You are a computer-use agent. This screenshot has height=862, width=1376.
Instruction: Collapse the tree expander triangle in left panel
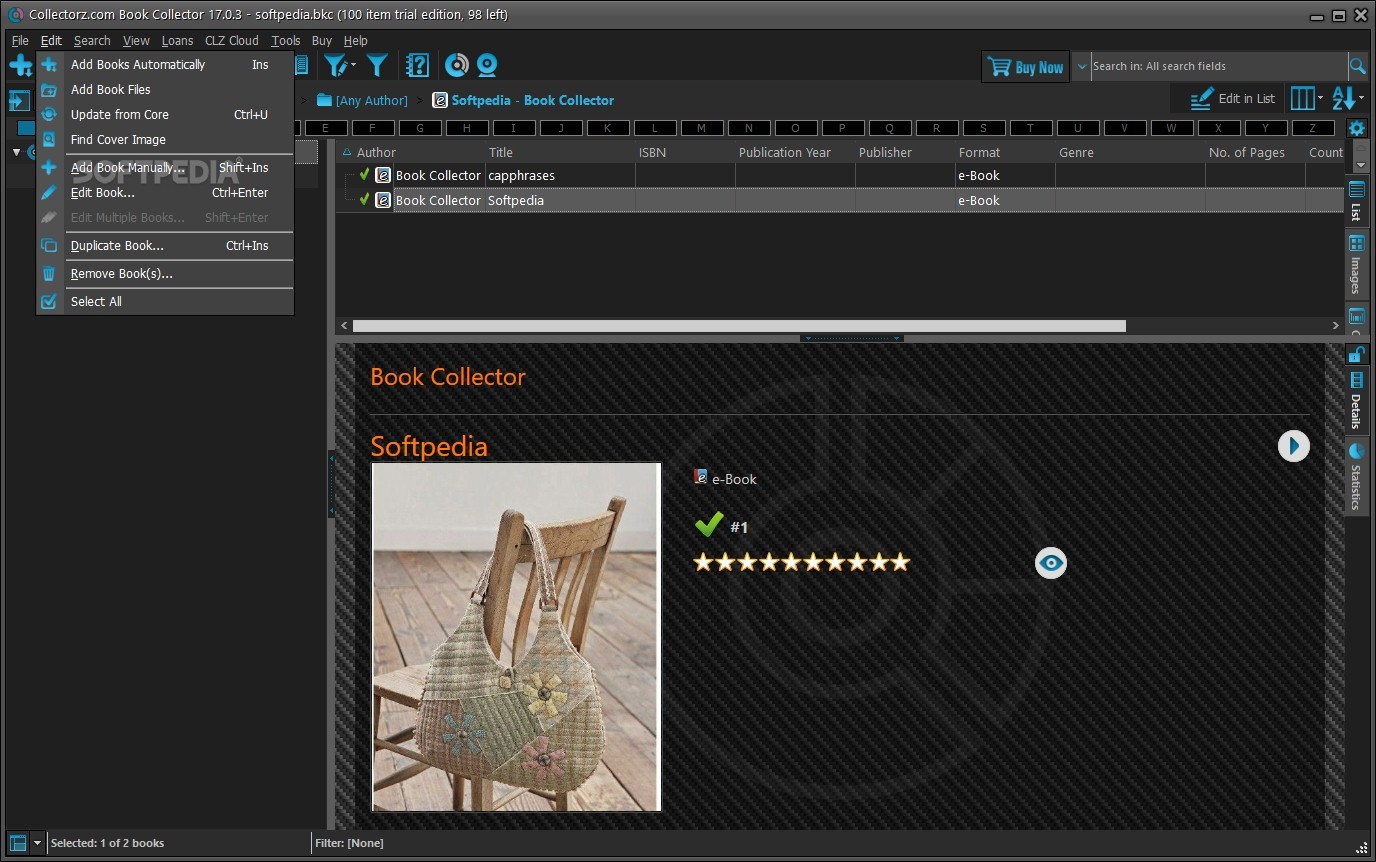coord(16,152)
